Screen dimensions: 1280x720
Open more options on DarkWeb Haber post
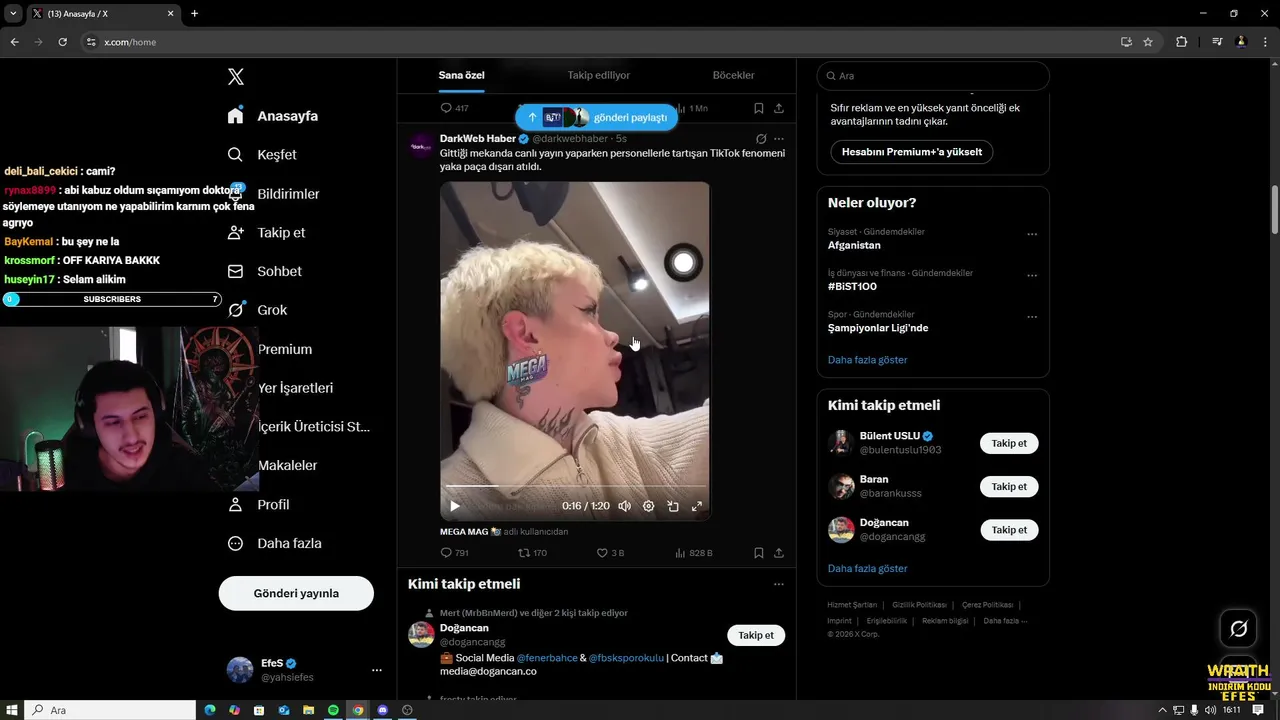(x=779, y=139)
